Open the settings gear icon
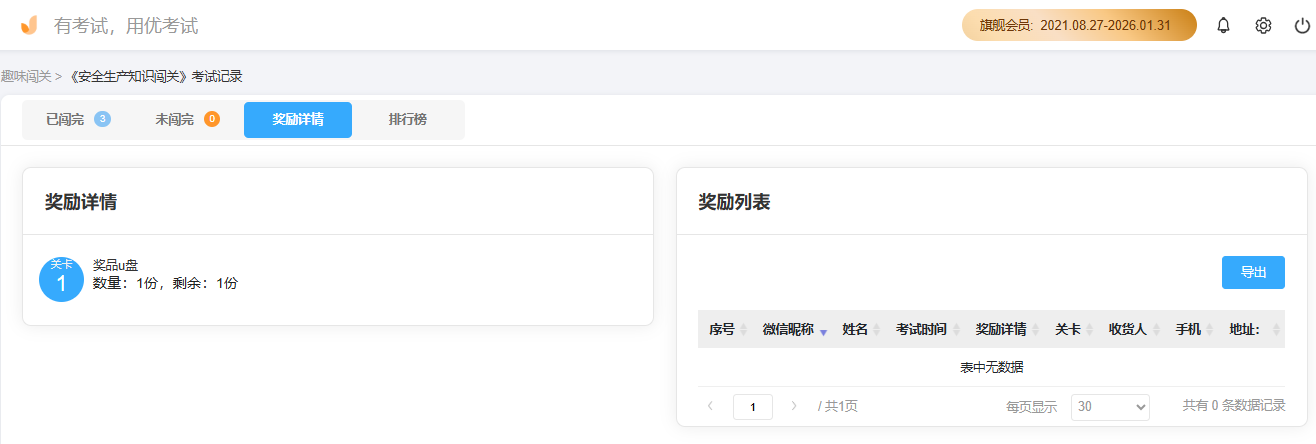This screenshot has width=1316, height=444. click(x=1263, y=25)
